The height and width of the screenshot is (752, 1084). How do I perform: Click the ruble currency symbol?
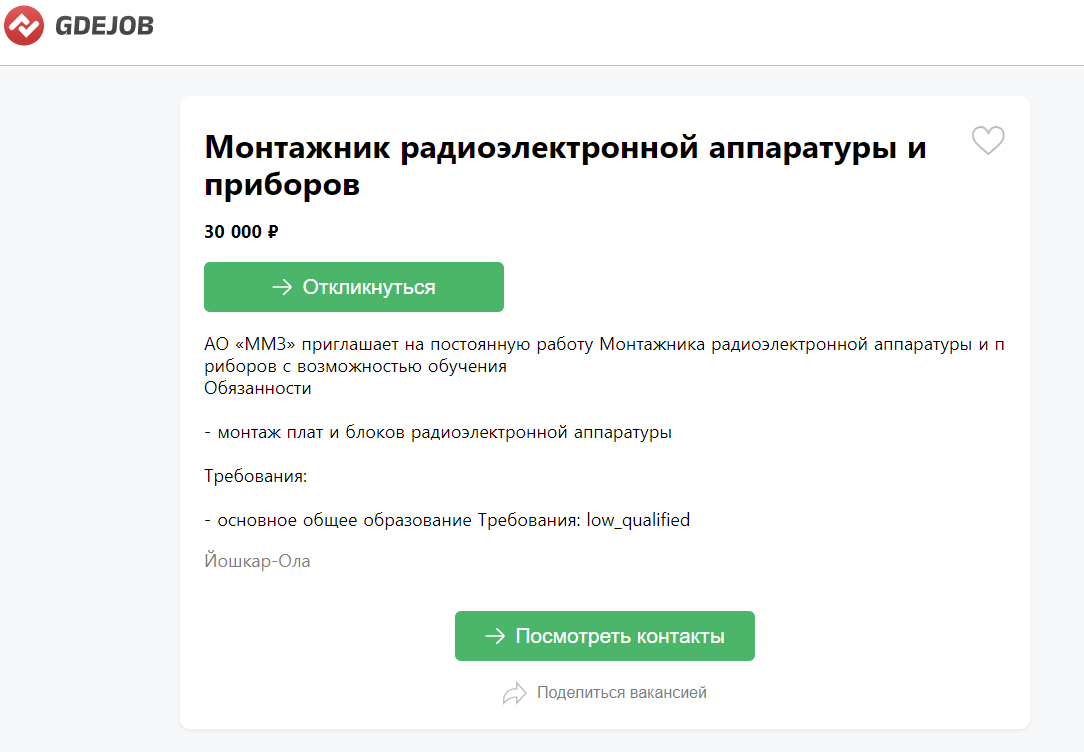[272, 232]
